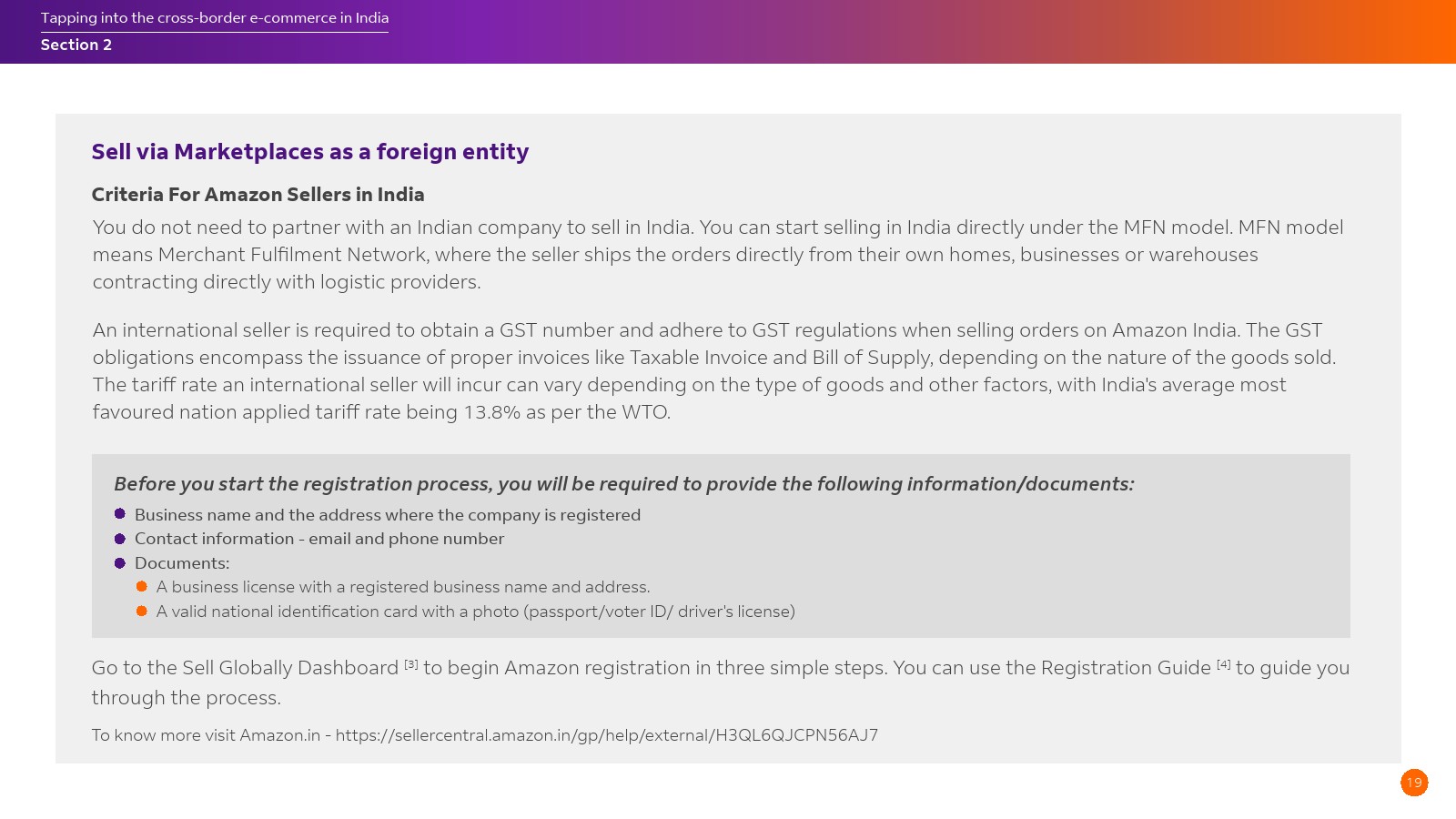Viewport: 1456px width, 819px height.
Task: Click the Registration Guide text
Action: (x=1126, y=668)
